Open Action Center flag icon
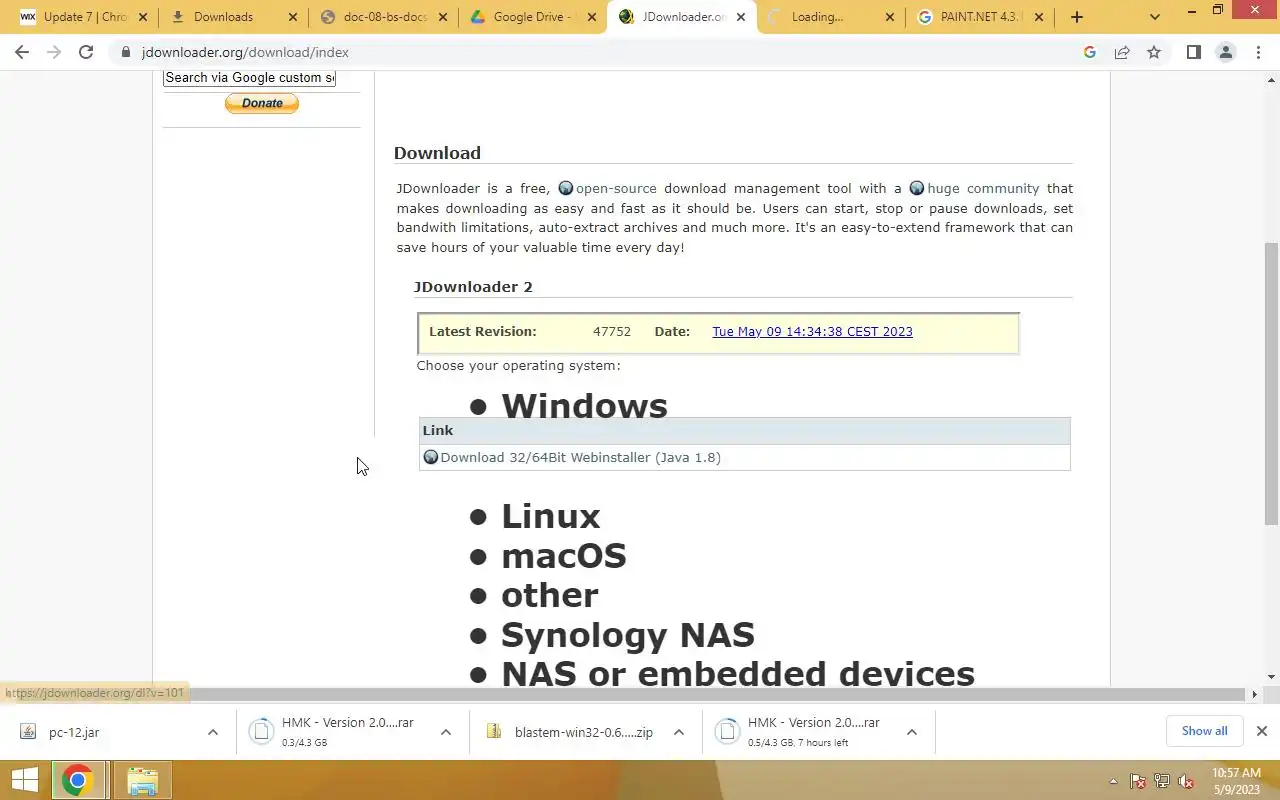Screen dimensions: 1280x800 (x=1138, y=781)
